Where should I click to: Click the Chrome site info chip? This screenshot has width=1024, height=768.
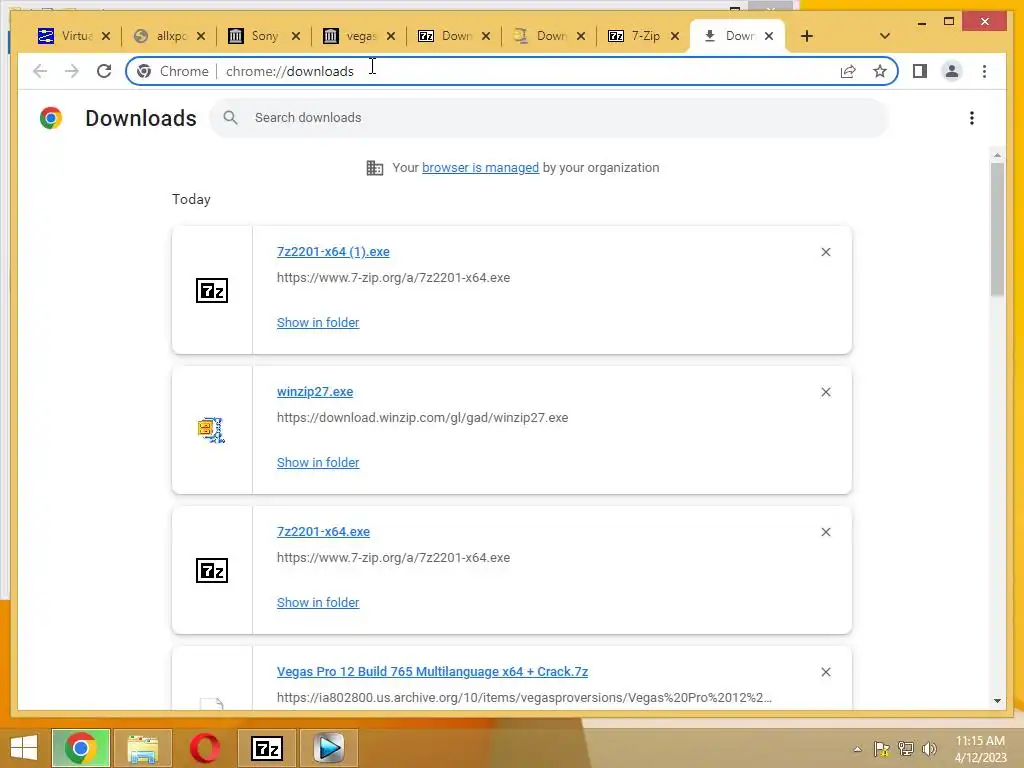[173, 71]
